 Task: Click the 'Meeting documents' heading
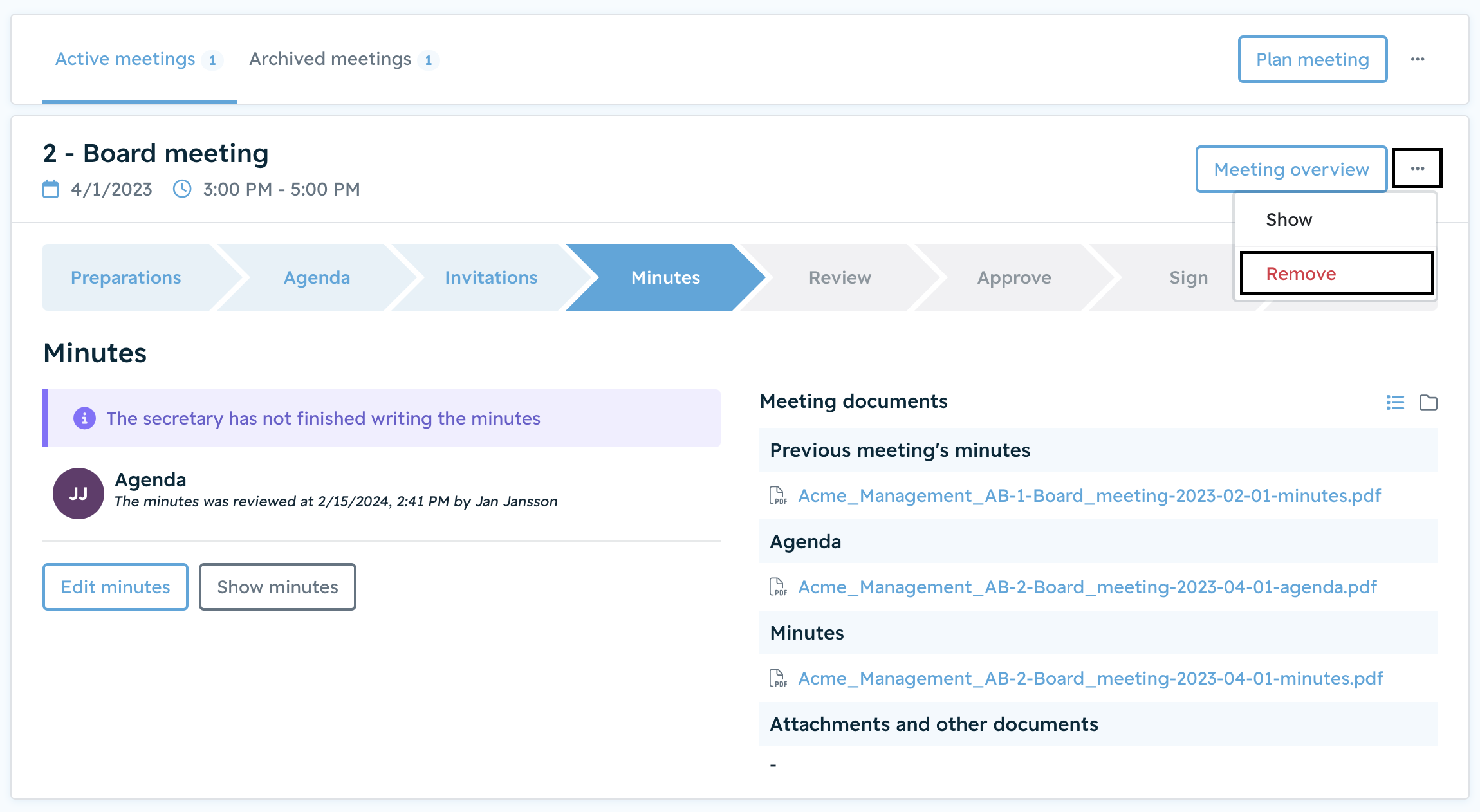point(854,401)
